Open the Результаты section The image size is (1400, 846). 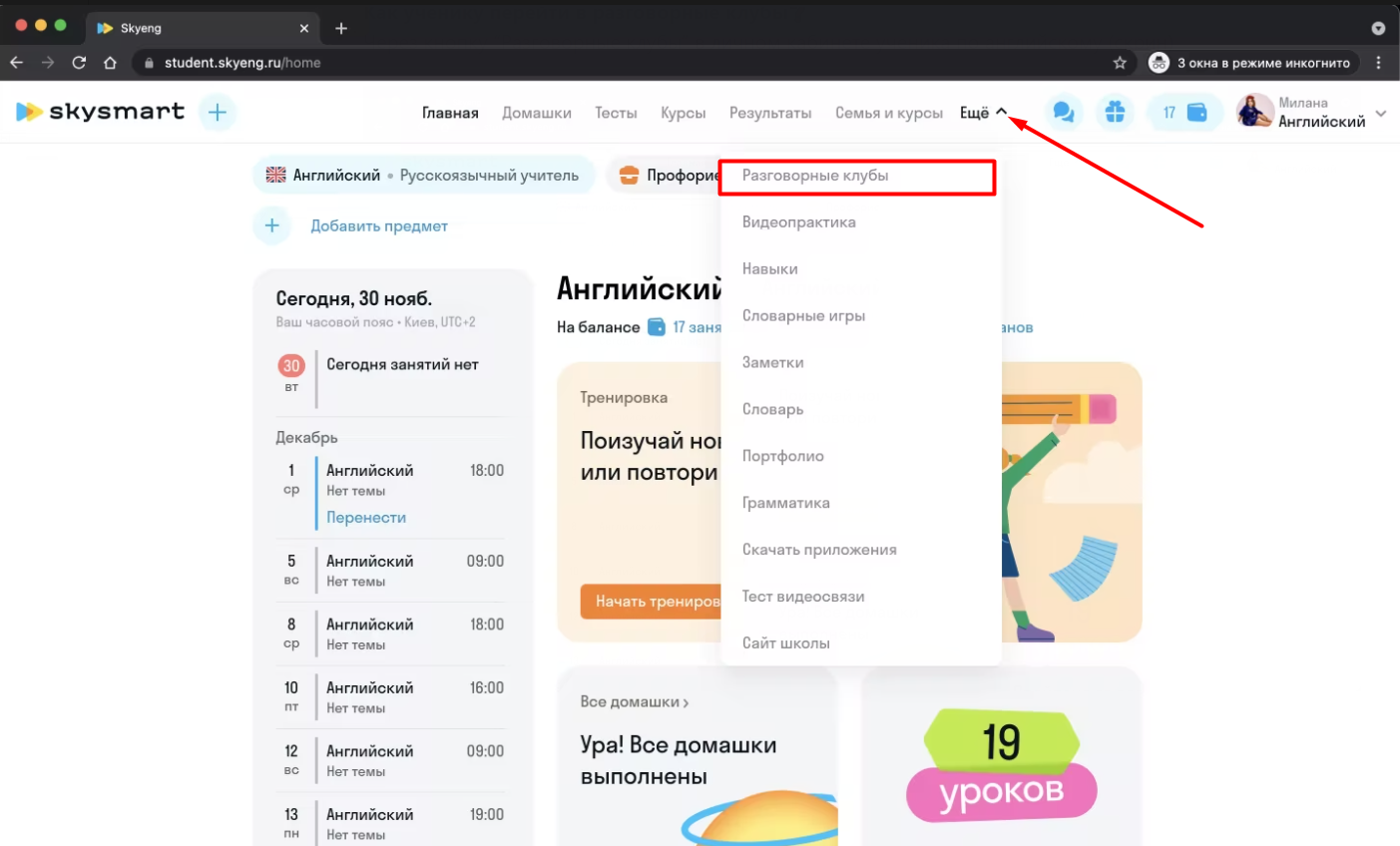click(770, 113)
